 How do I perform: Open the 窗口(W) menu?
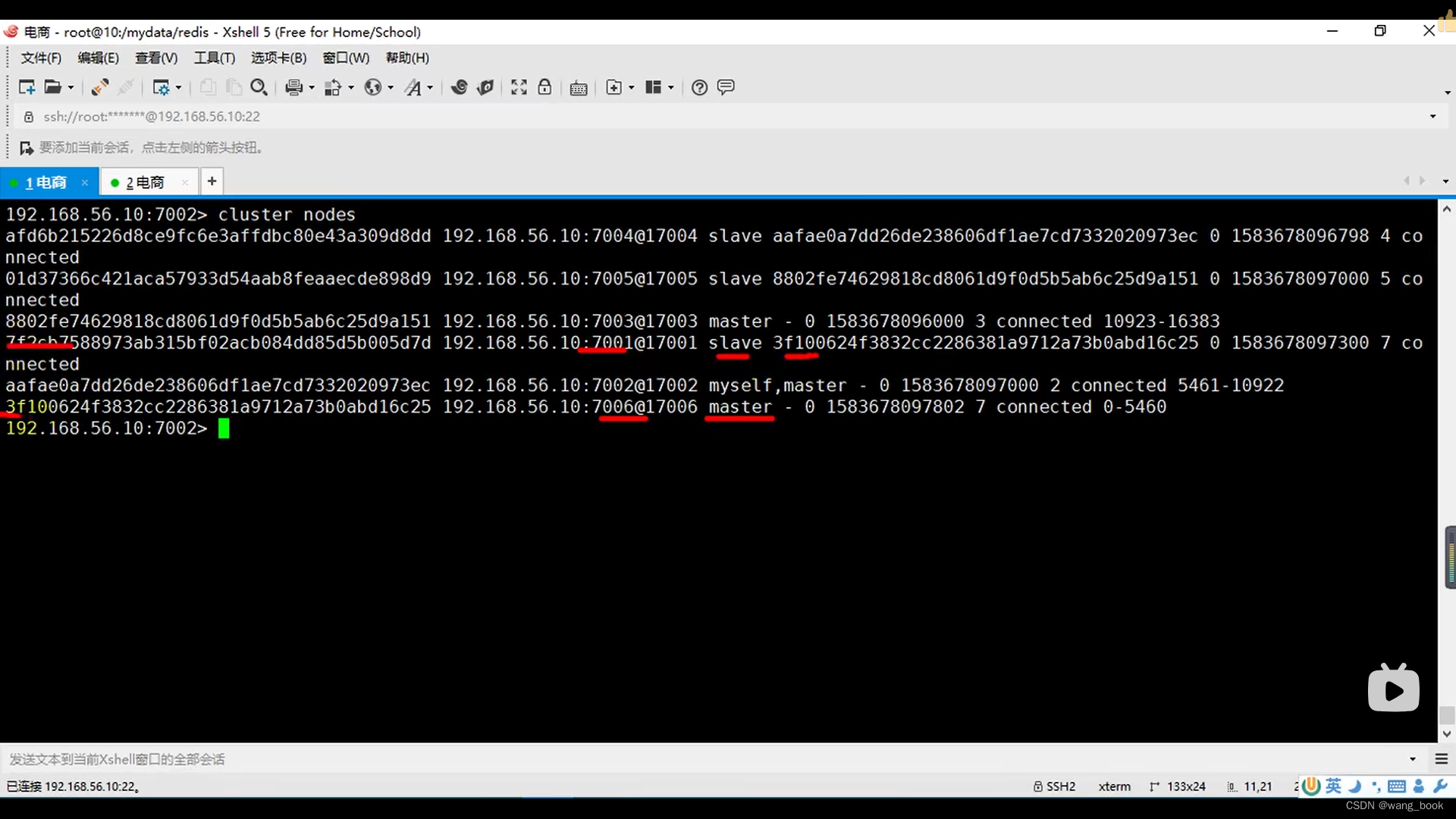pos(346,58)
